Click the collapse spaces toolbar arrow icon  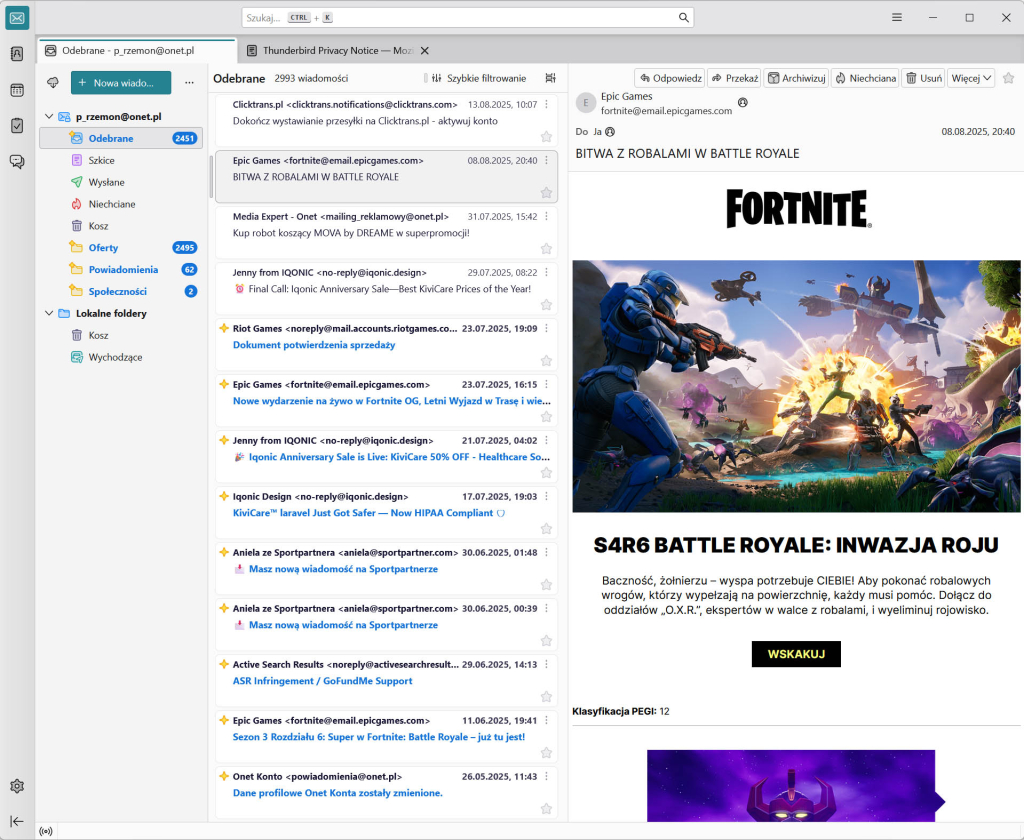pos(17,821)
